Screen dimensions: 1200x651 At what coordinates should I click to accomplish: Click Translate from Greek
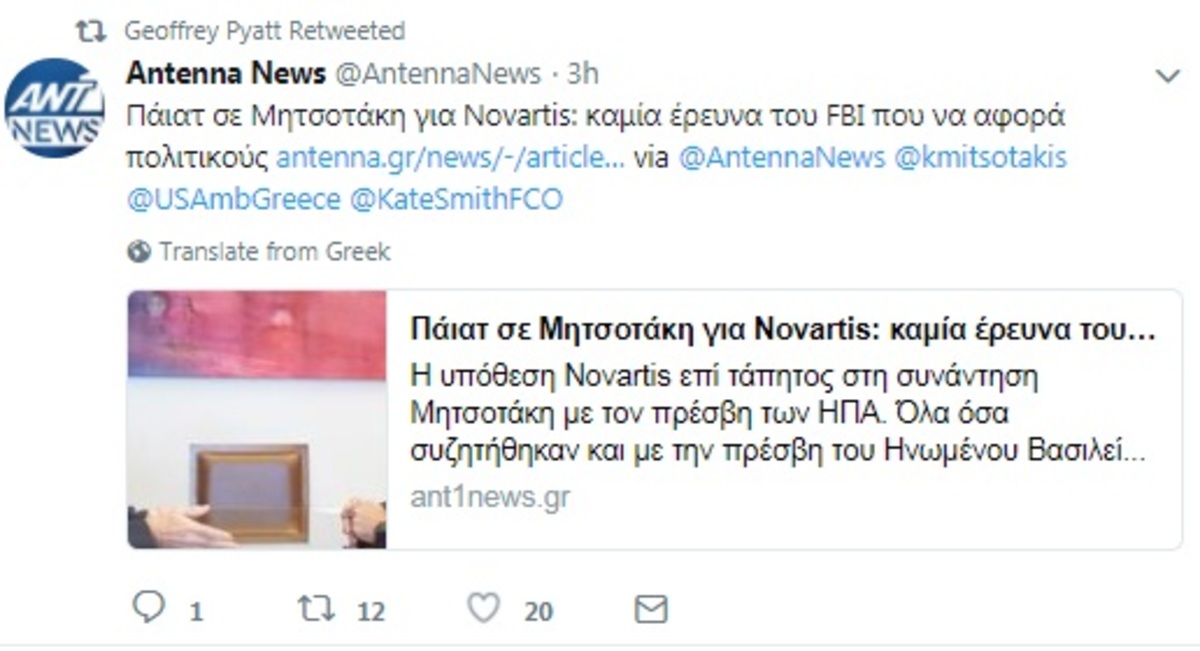tap(275, 251)
